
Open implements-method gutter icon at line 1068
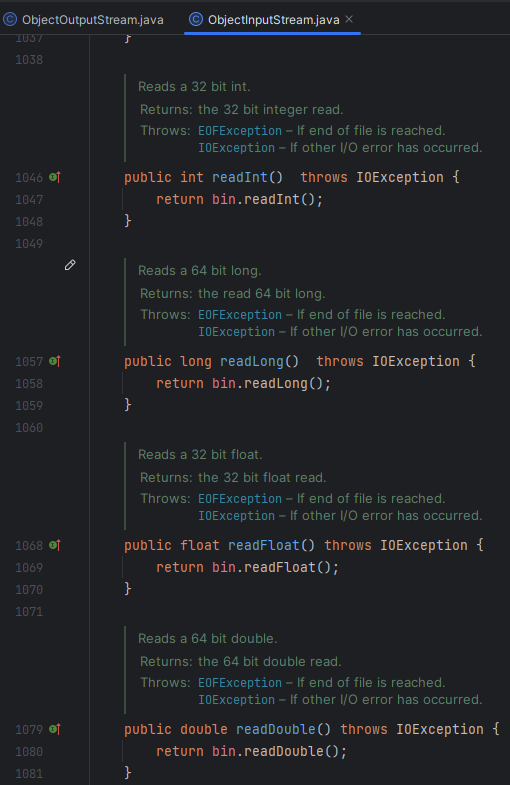[55, 545]
